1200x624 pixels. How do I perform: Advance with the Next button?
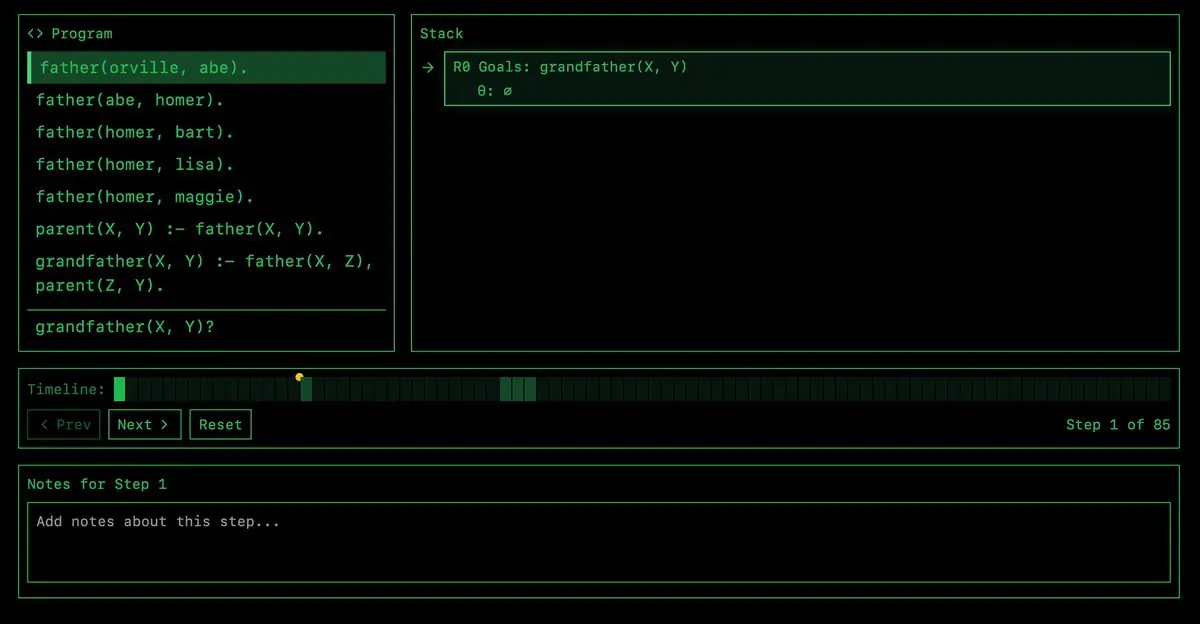pyautogui.click(x=145, y=425)
